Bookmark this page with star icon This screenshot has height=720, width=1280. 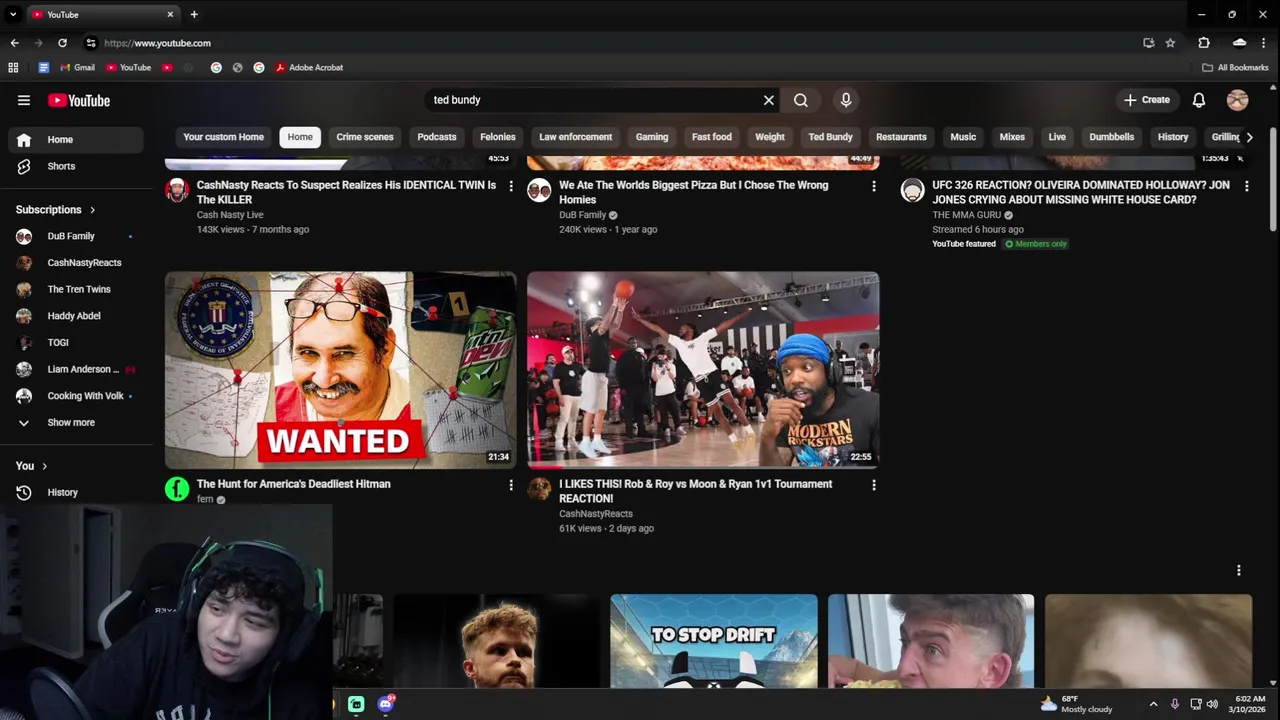coord(1170,43)
